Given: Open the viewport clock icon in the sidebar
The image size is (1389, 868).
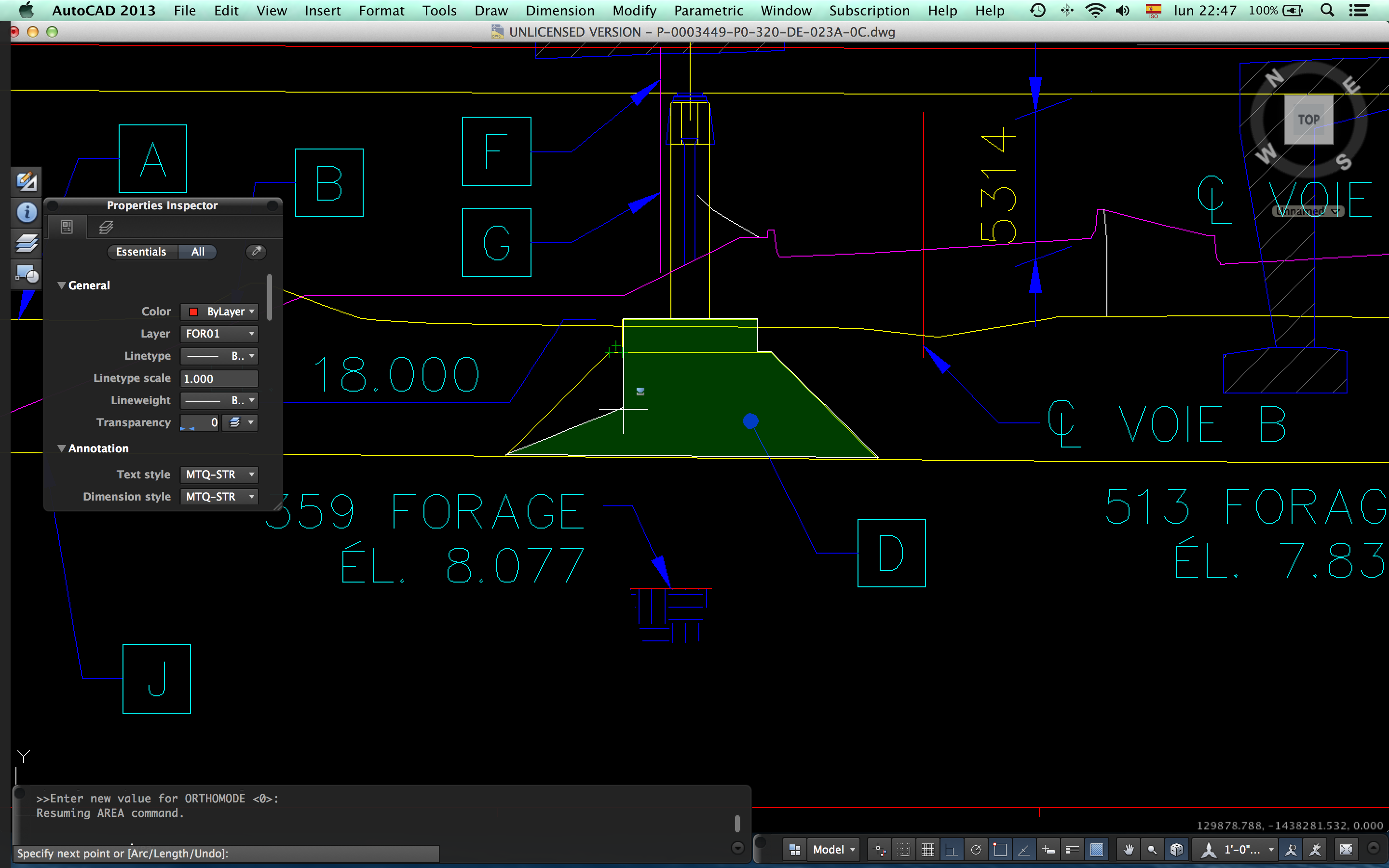Looking at the screenshot, I should click(27, 274).
